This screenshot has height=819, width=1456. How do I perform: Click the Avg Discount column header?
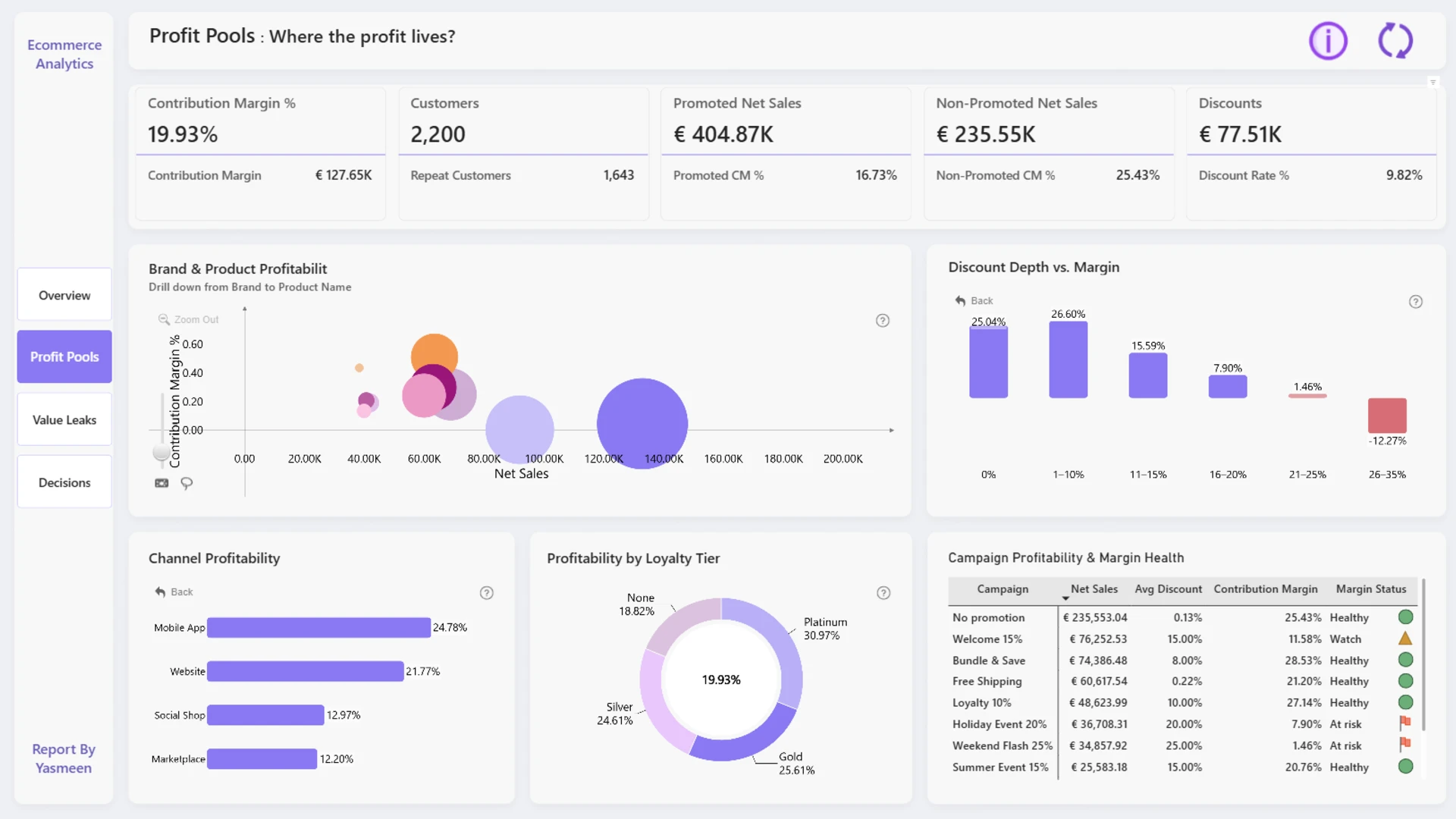click(x=1168, y=589)
